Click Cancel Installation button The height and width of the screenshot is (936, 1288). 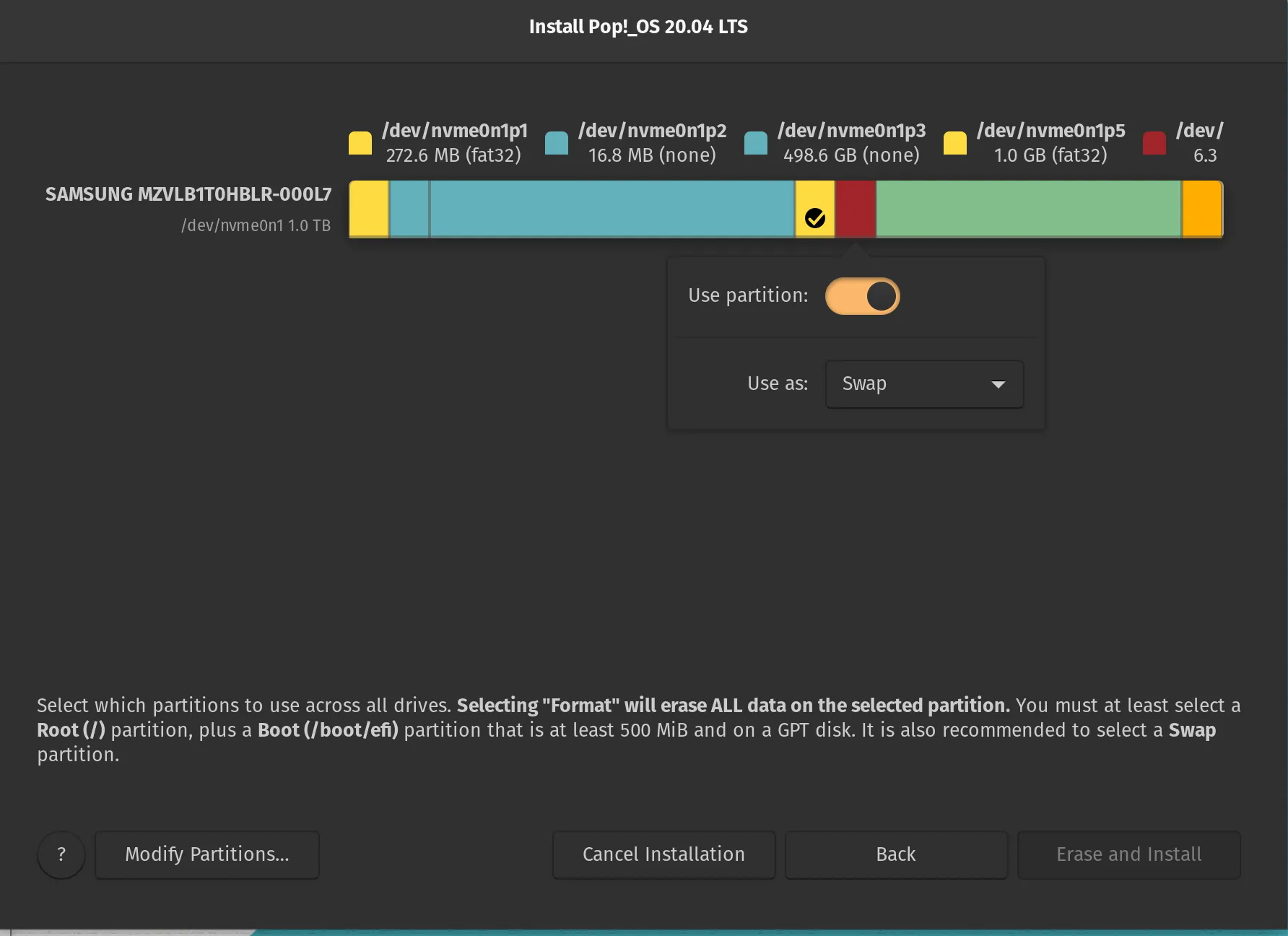663,854
